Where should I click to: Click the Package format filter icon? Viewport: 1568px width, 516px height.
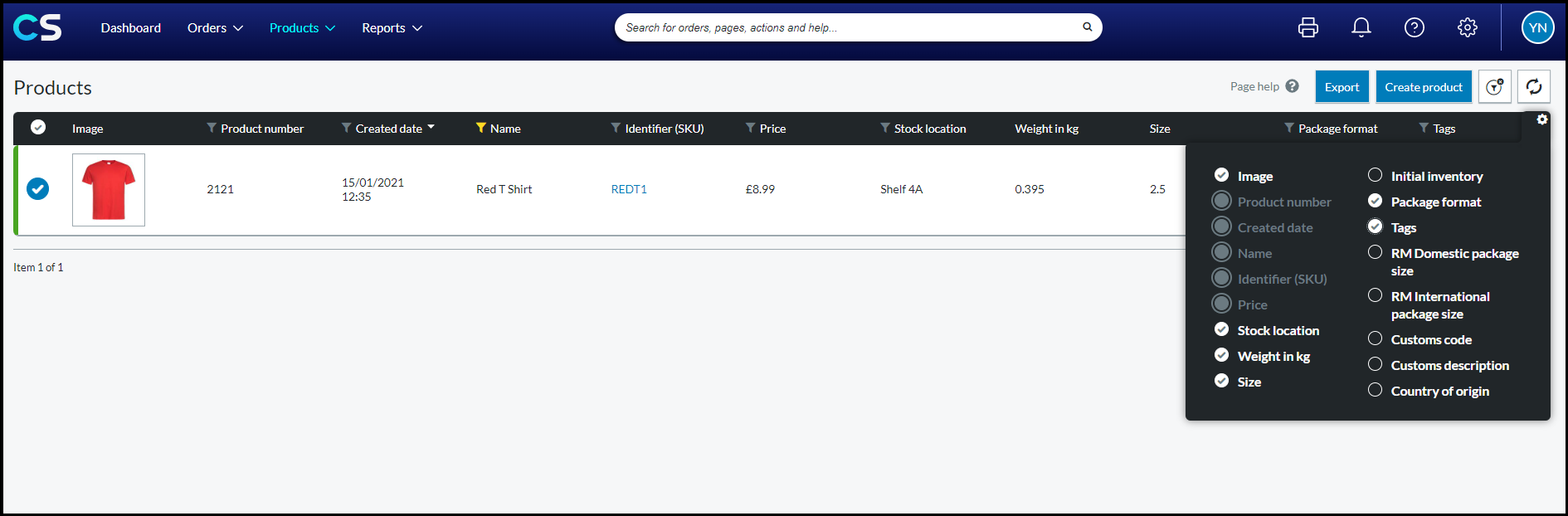(1289, 128)
